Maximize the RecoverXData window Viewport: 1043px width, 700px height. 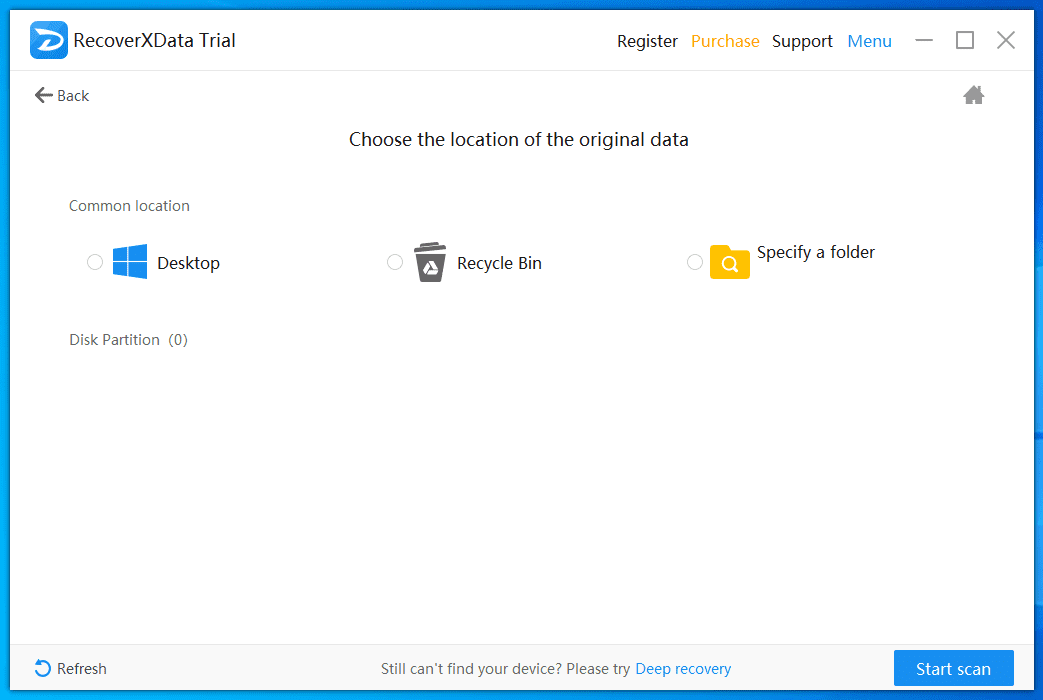pyautogui.click(x=964, y=40)
